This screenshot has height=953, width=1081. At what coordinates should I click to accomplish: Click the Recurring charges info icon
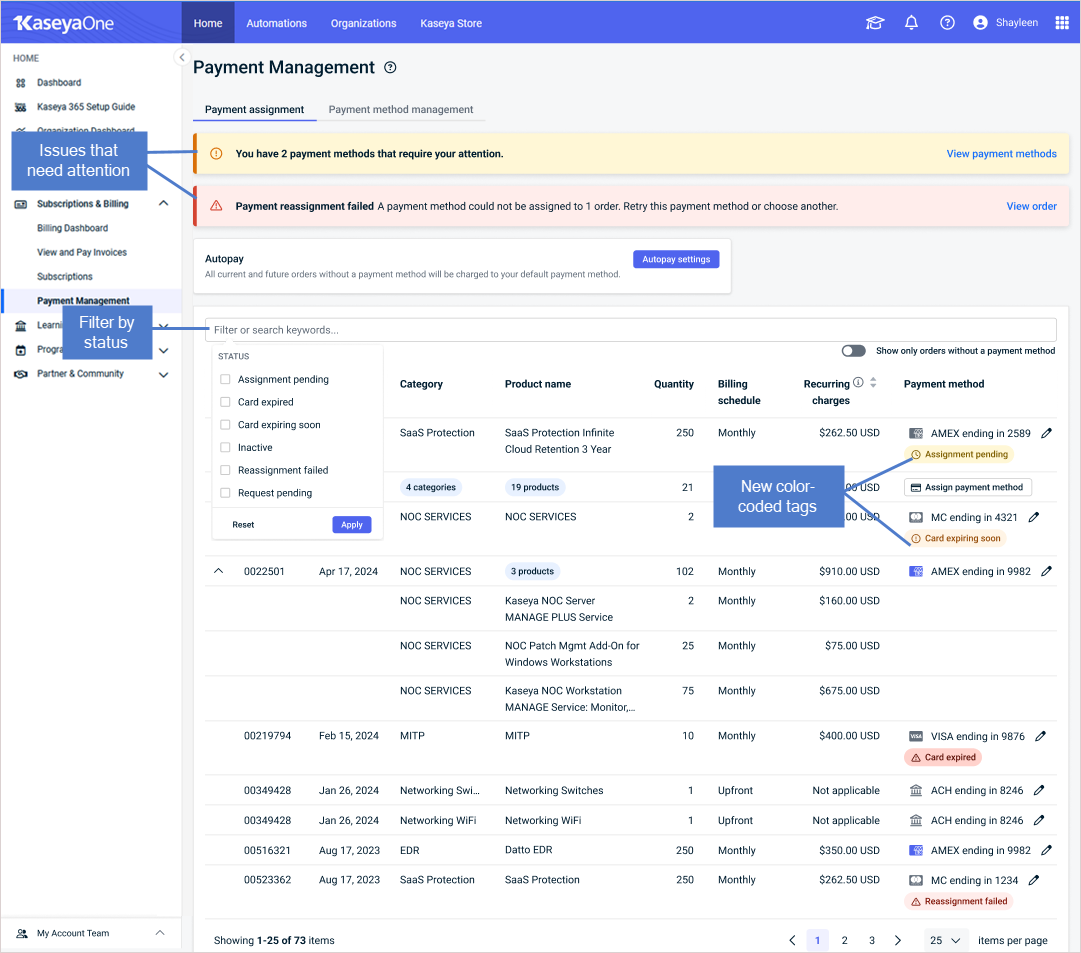pyautogui.click(x=858, y=382)
